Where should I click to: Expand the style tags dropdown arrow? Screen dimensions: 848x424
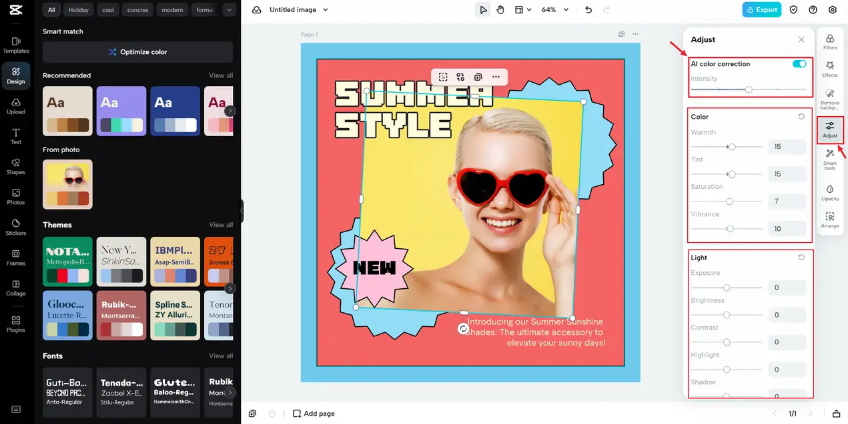point(229,10)
